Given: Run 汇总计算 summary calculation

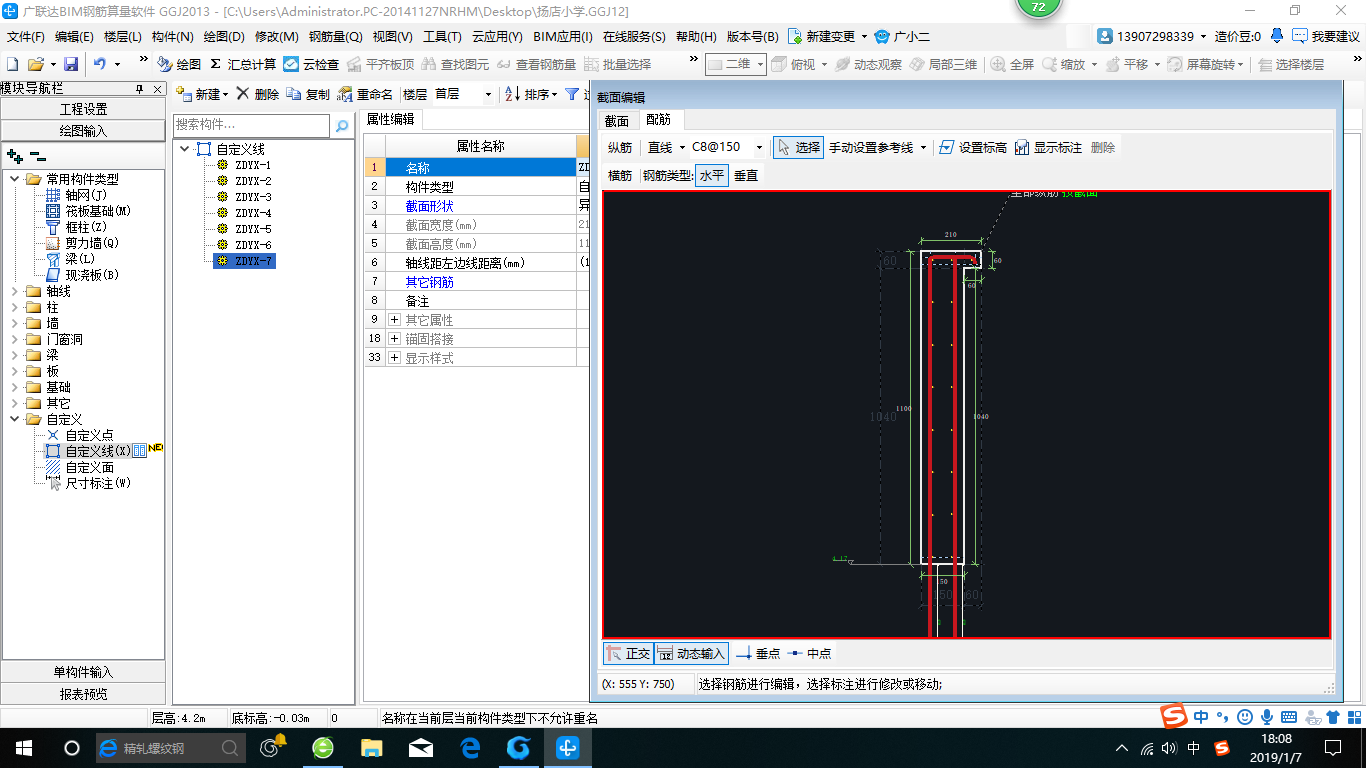Looking at the screenshot, I should pyautogui.click(x=243, y=64).
